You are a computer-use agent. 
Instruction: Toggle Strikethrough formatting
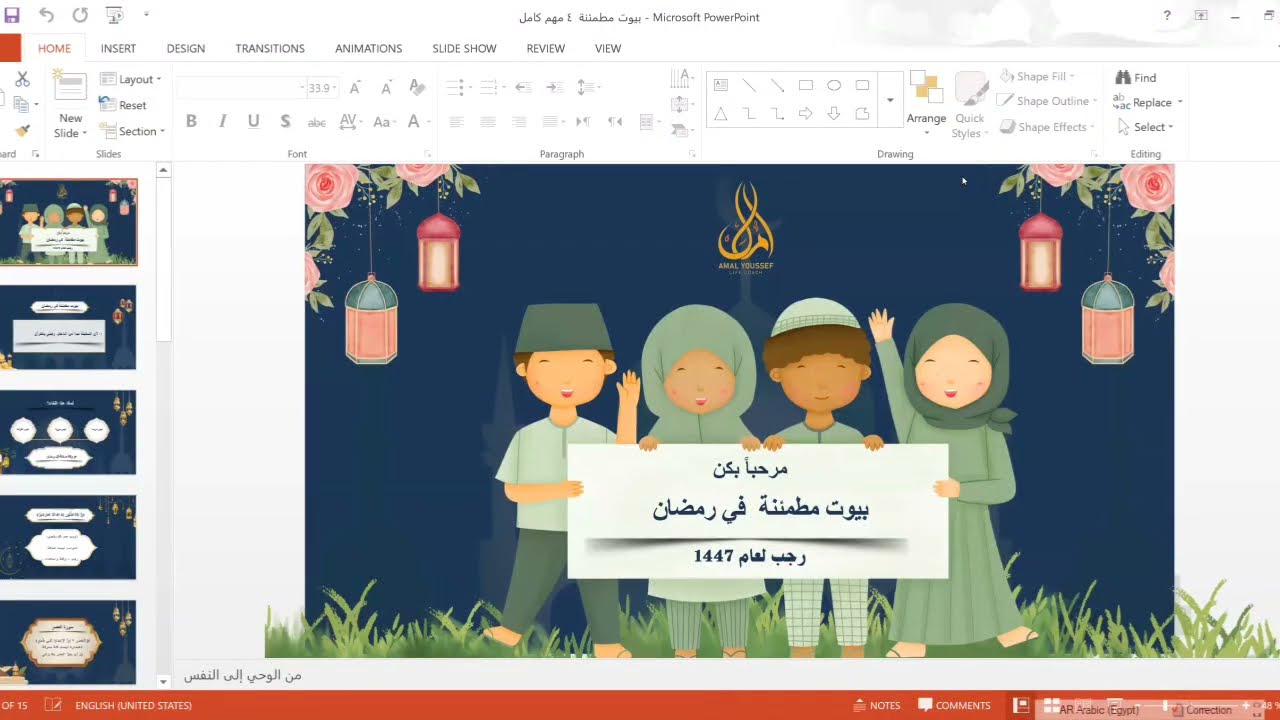pyautogui.click(x=316, y=121)
